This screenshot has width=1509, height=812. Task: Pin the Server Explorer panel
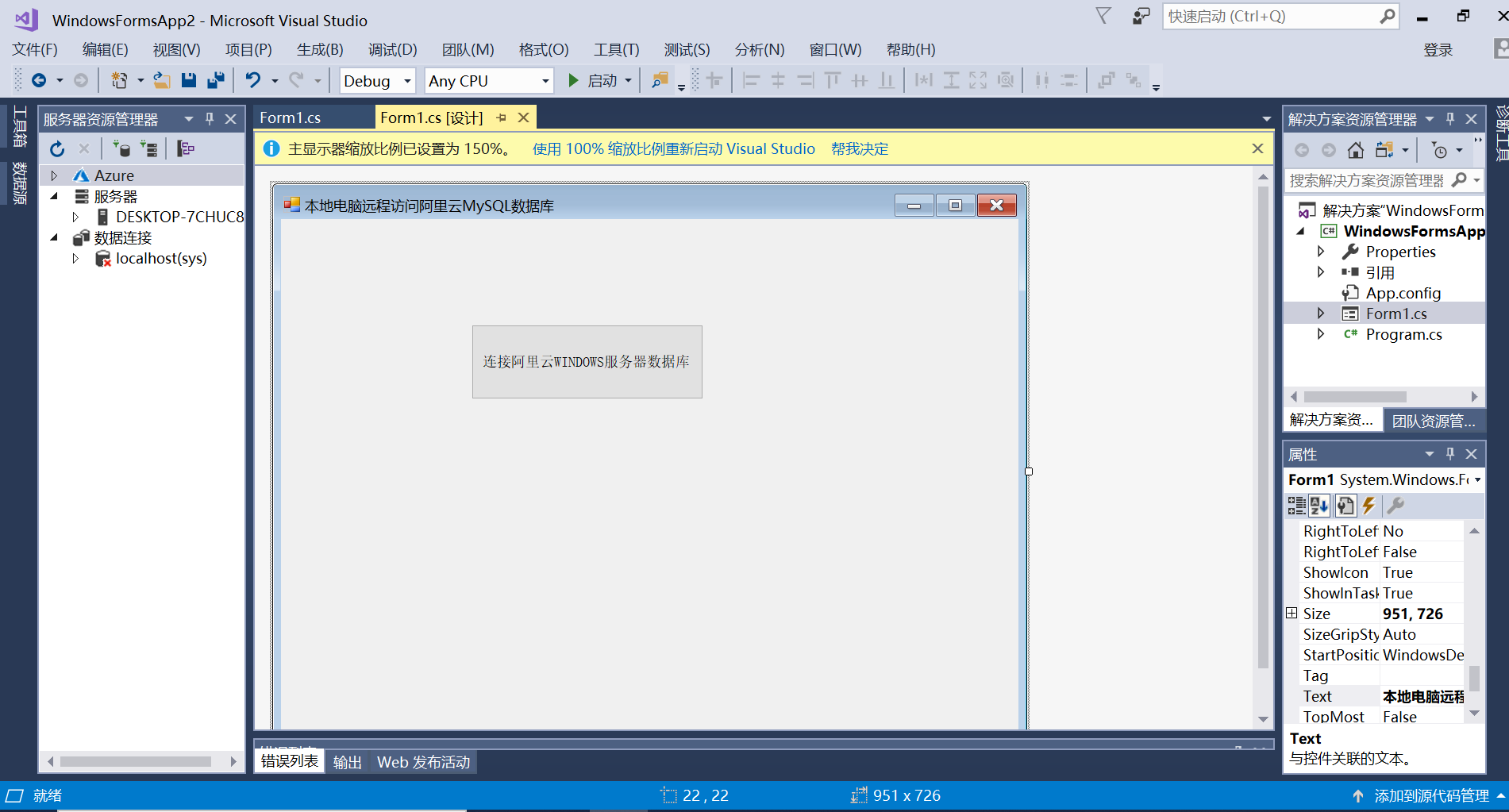[210, 119]
